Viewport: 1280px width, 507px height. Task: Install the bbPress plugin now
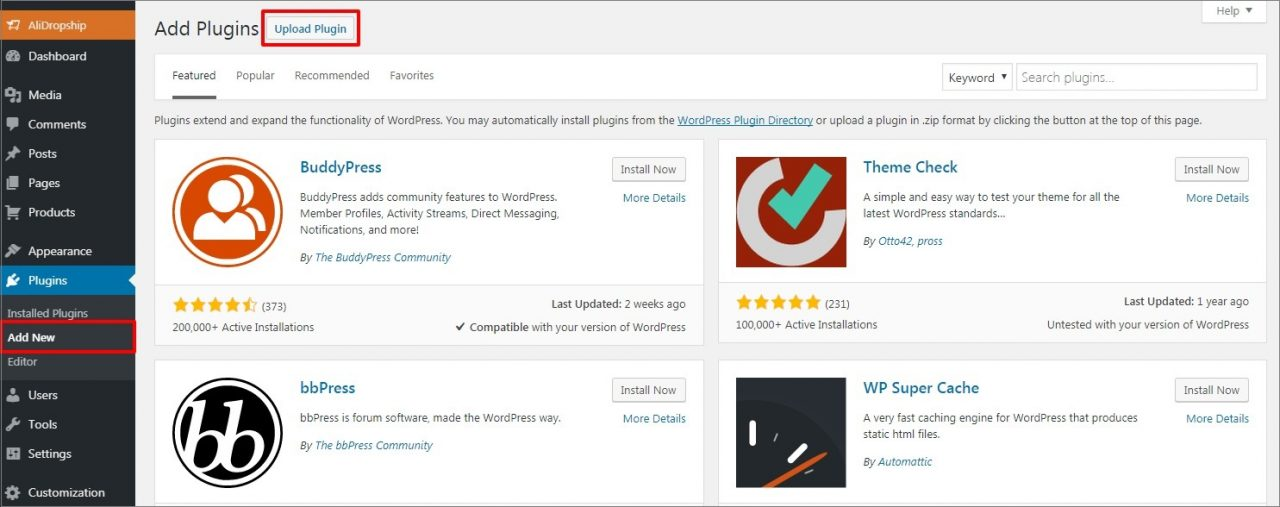coord(649,390)
